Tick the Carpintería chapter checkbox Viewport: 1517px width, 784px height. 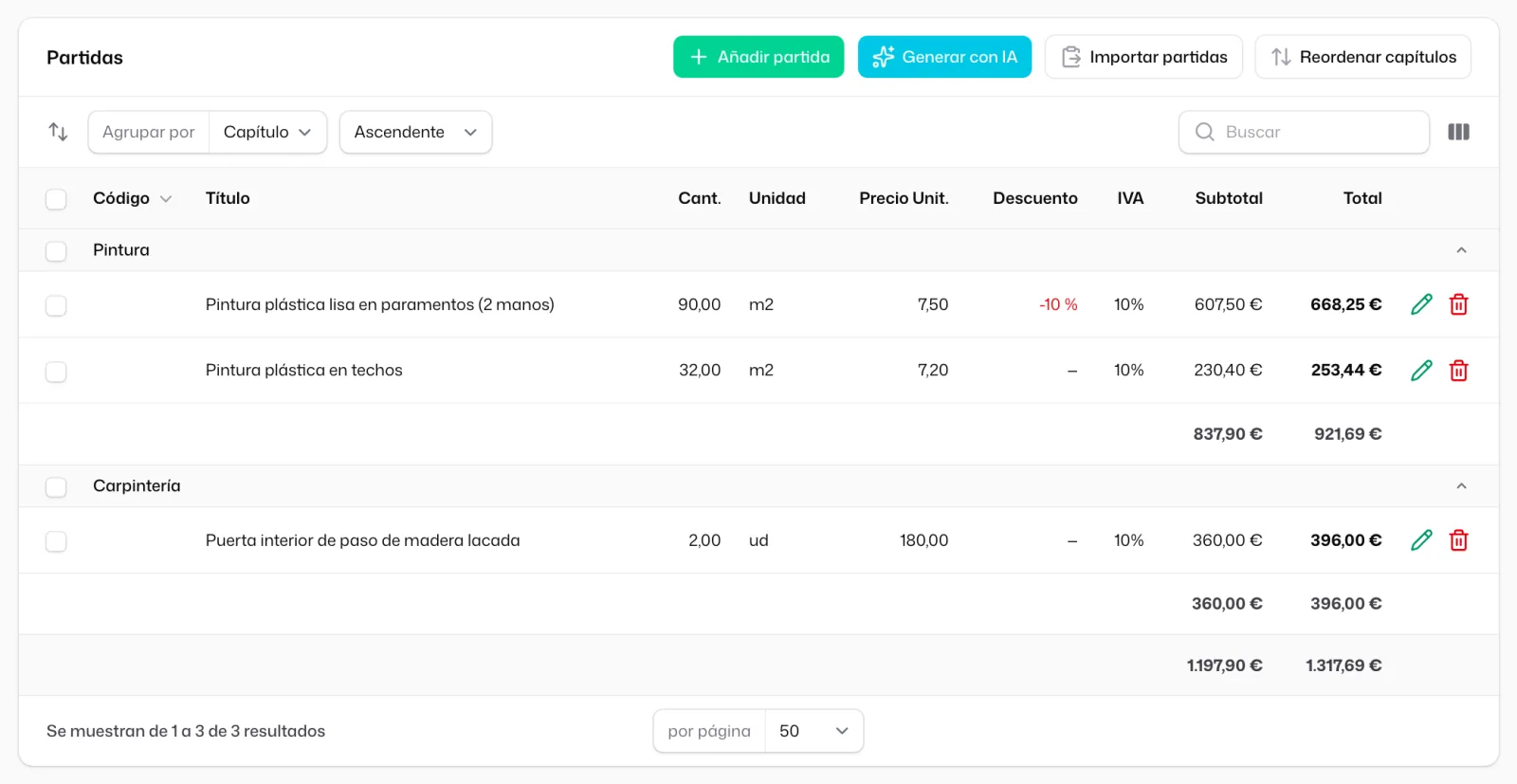(56, 486)
